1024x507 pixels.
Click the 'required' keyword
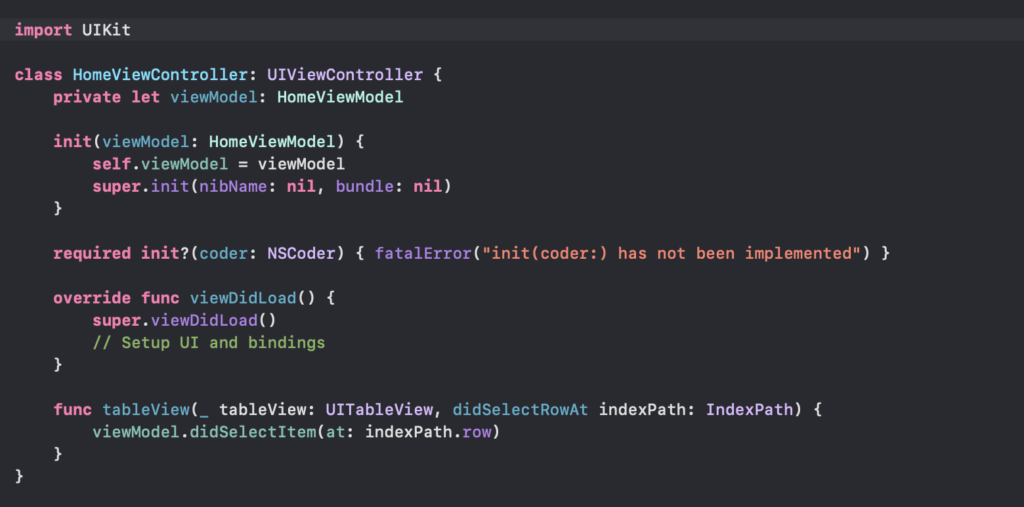(x=92, y=254)
